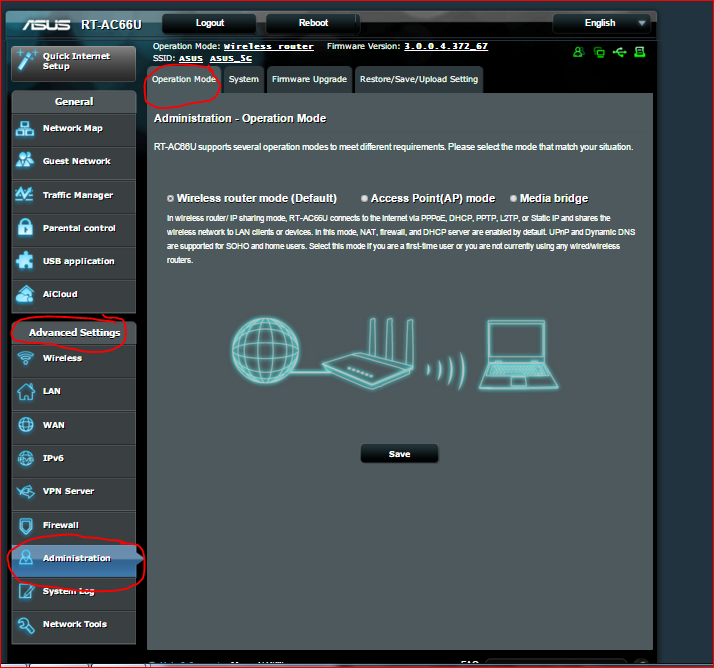The width and height of the screenshot is (714, 668).
Task: Open AiCloud menu item
Action: 74,295
